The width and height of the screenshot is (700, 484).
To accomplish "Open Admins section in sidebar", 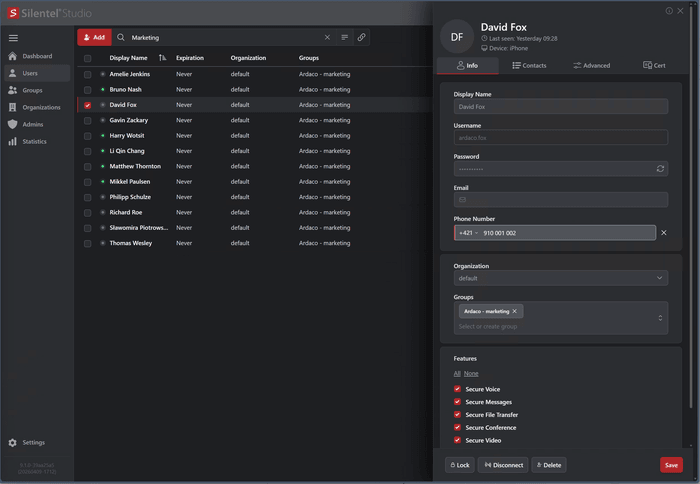I will point(37,125).
